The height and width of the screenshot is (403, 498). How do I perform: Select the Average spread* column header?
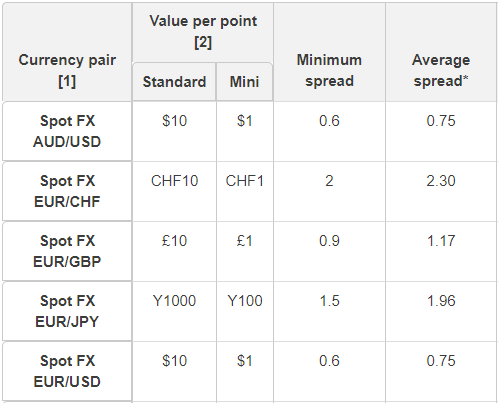[x=441, y=70]
